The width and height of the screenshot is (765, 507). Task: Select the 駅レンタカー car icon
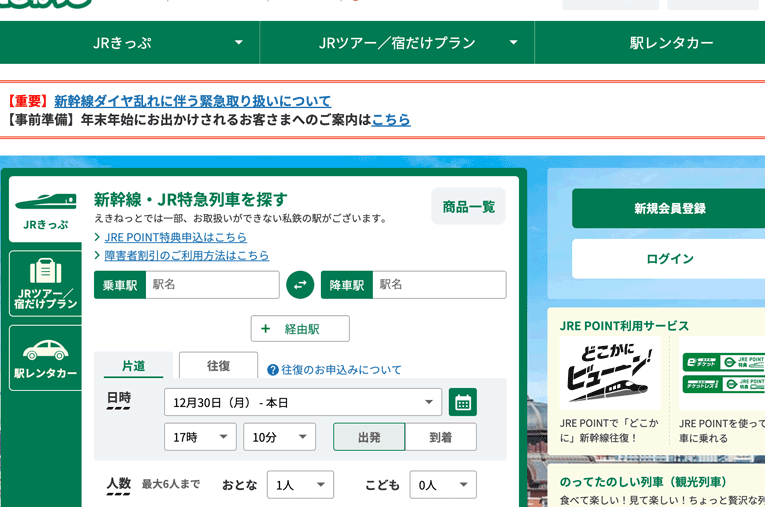click(x=45, y=350)
